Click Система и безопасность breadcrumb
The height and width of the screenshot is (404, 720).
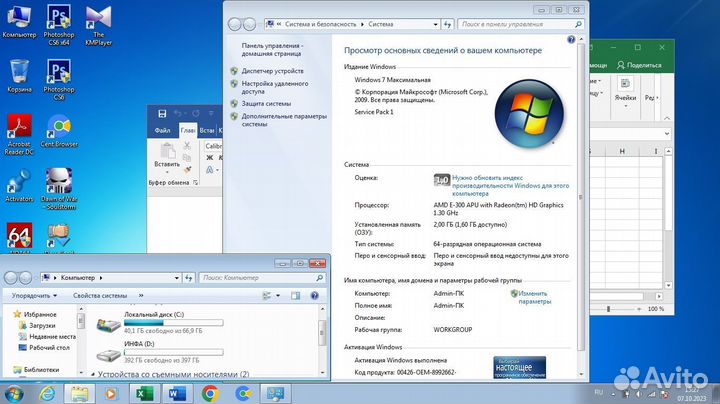click(x=321, y=24)
